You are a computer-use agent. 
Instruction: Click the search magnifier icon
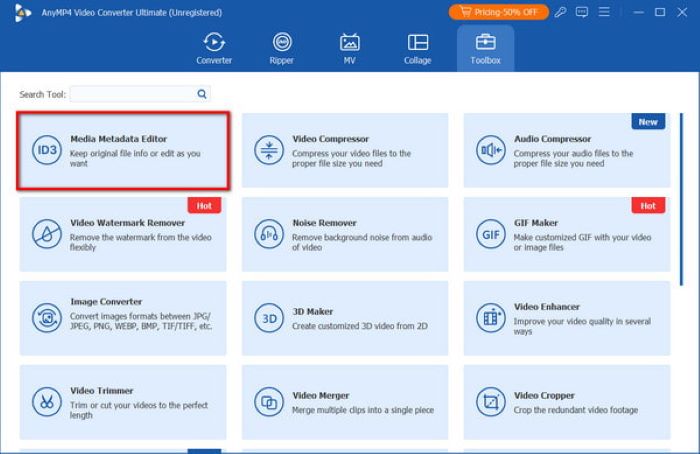click(x=202, y=94)
